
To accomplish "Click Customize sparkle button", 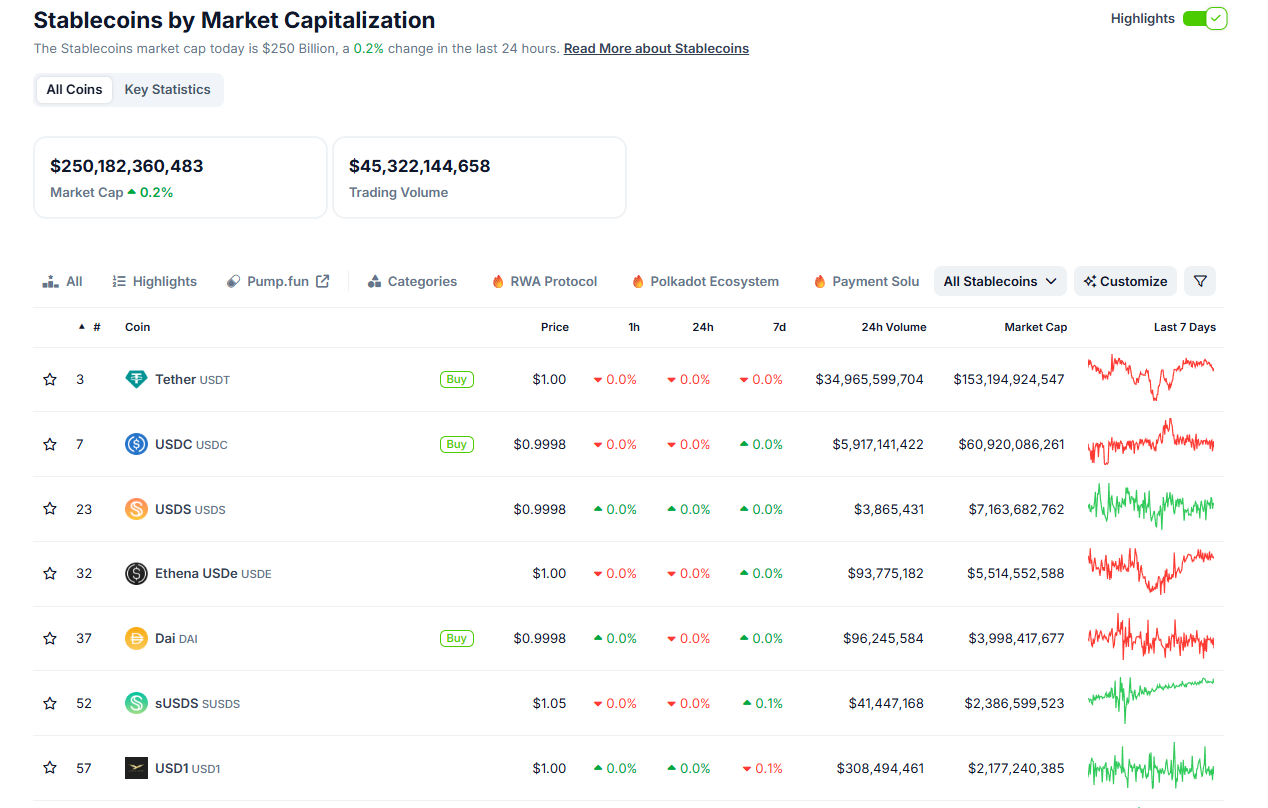I will tap(1125, 281).
